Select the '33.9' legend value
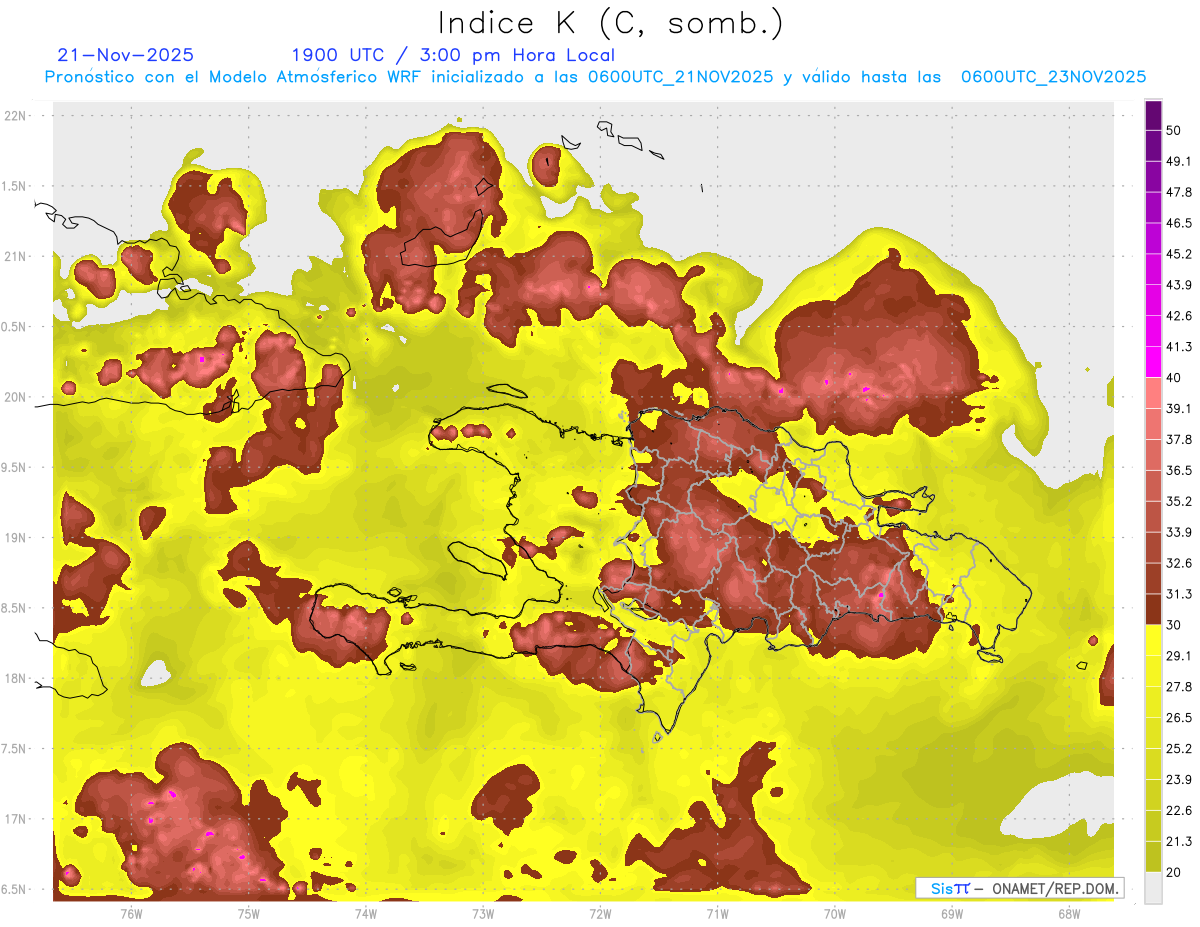This screenshot has height=927, width=1200. pos(1180,532)
